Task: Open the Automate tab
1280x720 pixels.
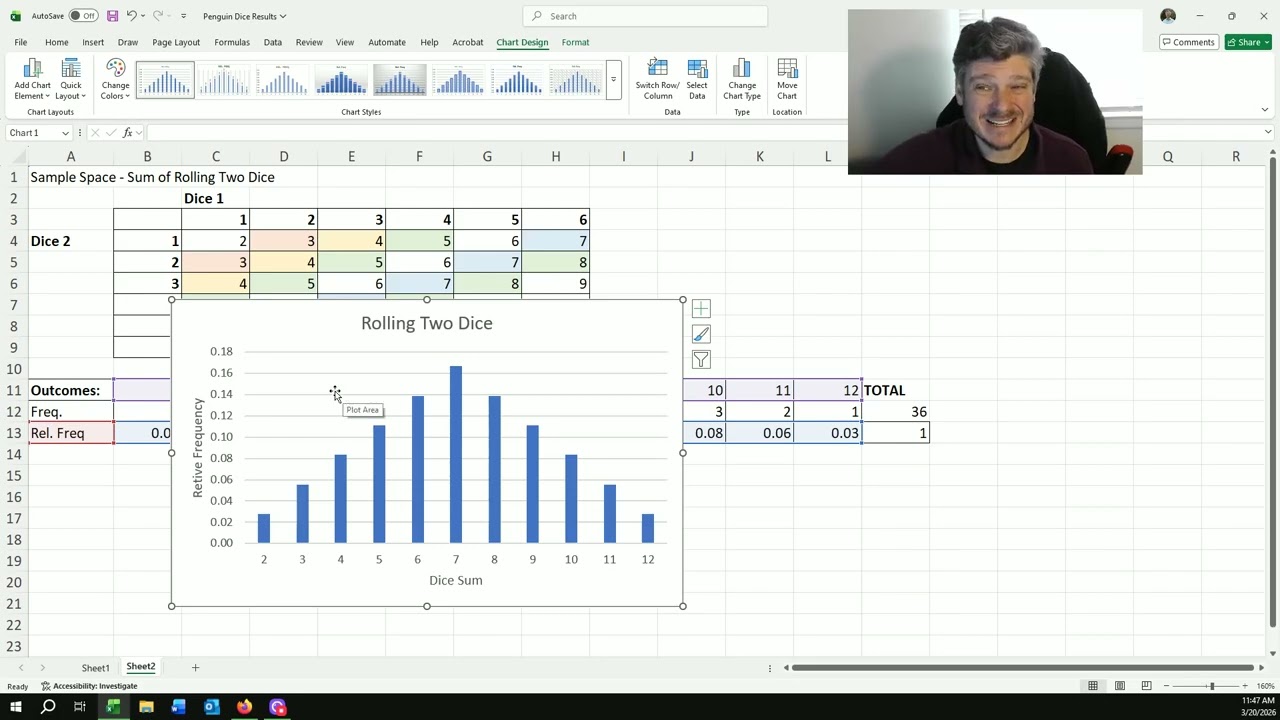Action: pos(387,42)
